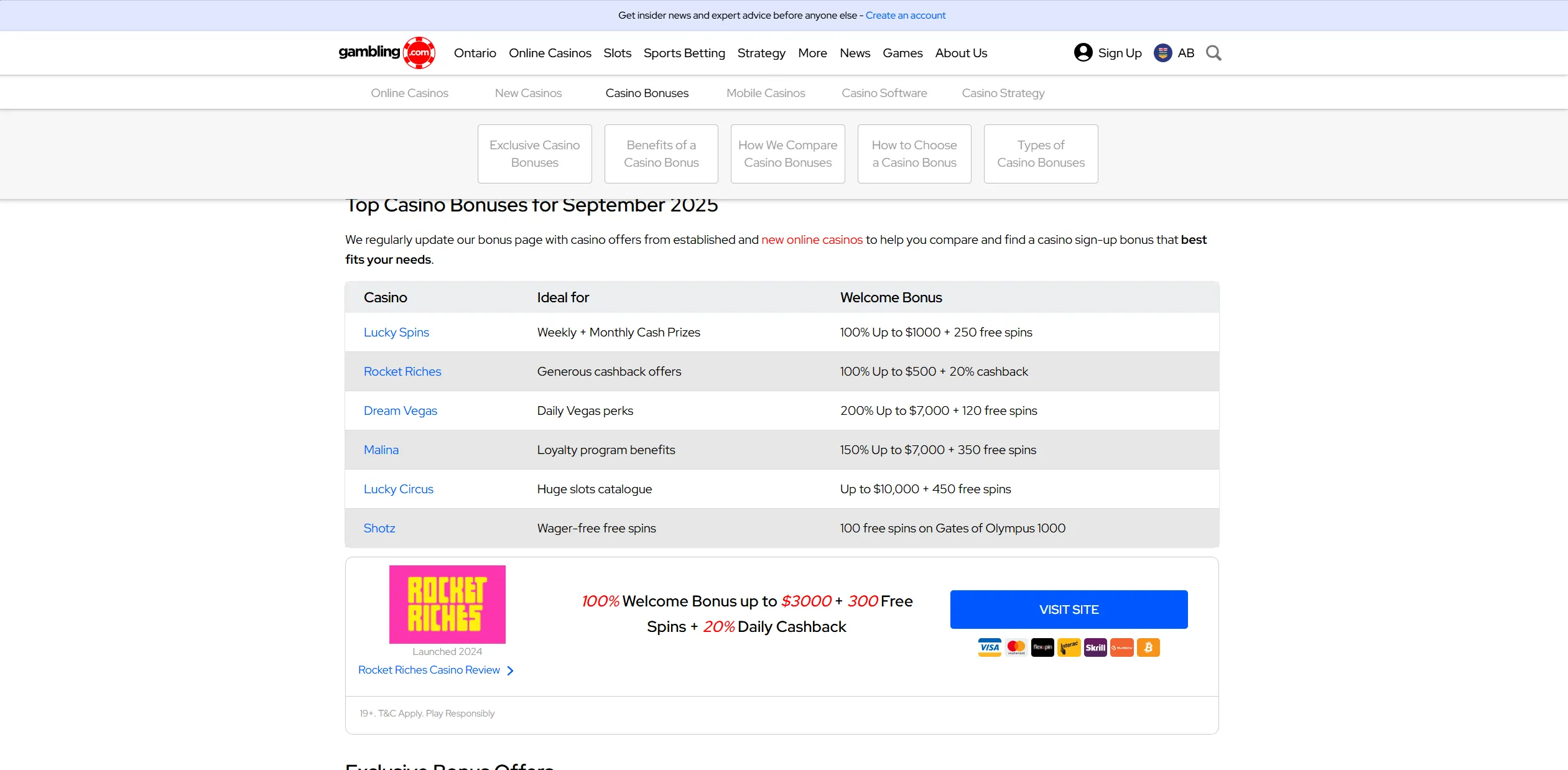Open the Online Casinos main menu

[x=550, y=53]
